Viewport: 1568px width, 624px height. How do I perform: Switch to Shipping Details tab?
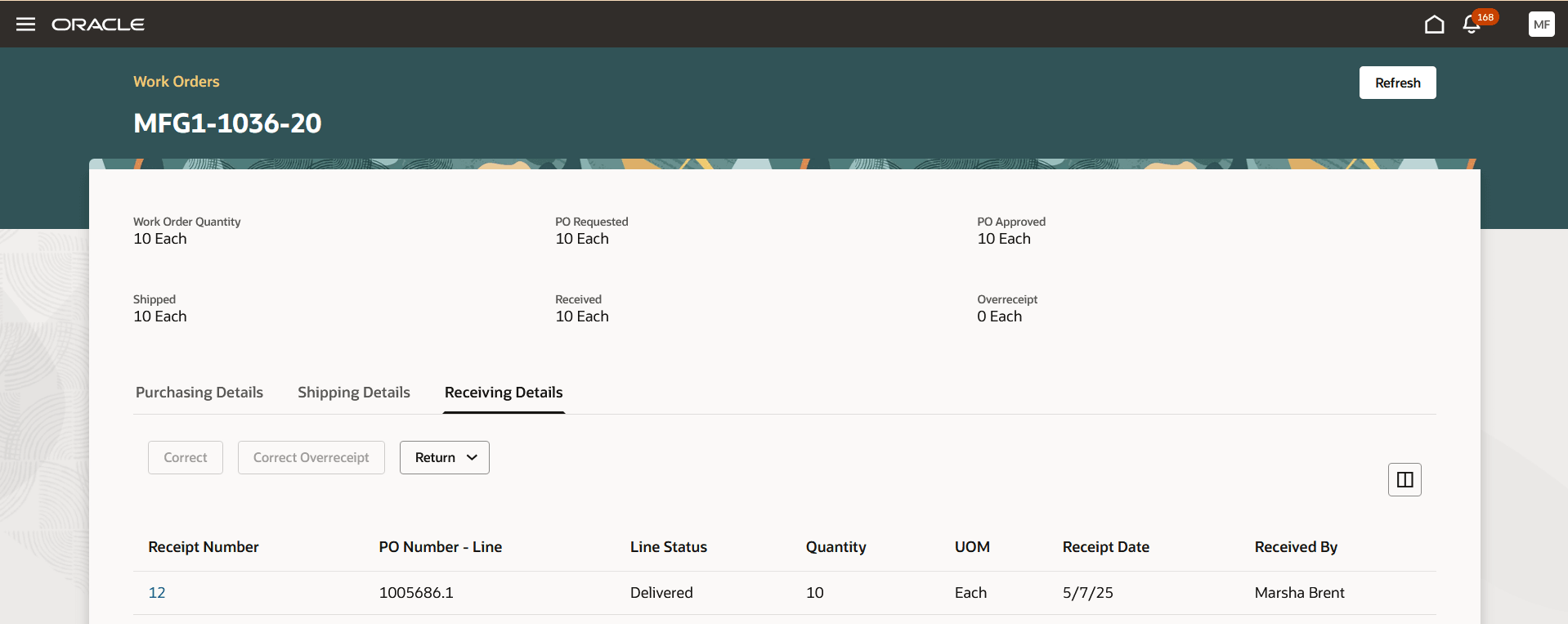point(354,393)
